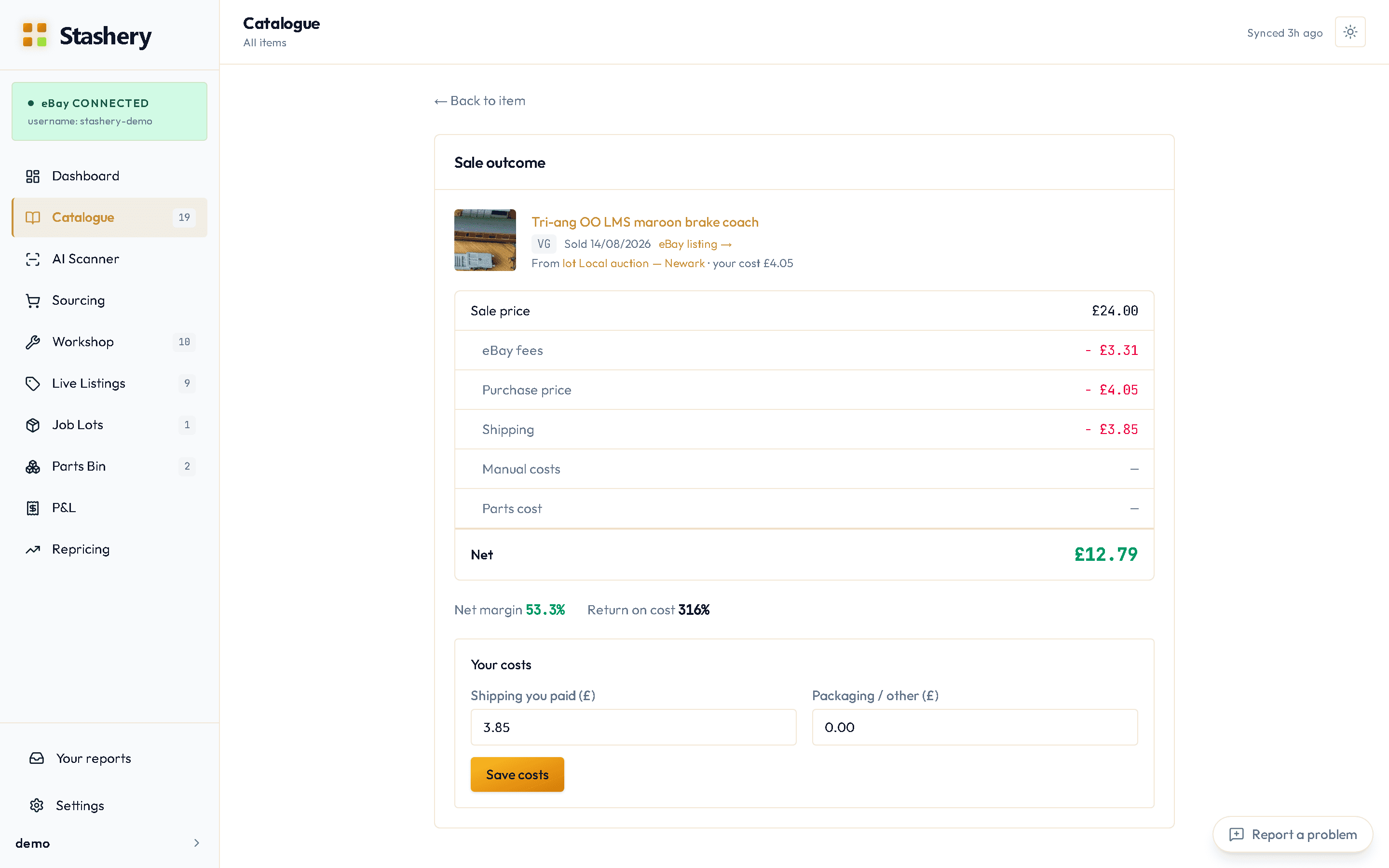Click the Catalogue count badge 19

184,217
